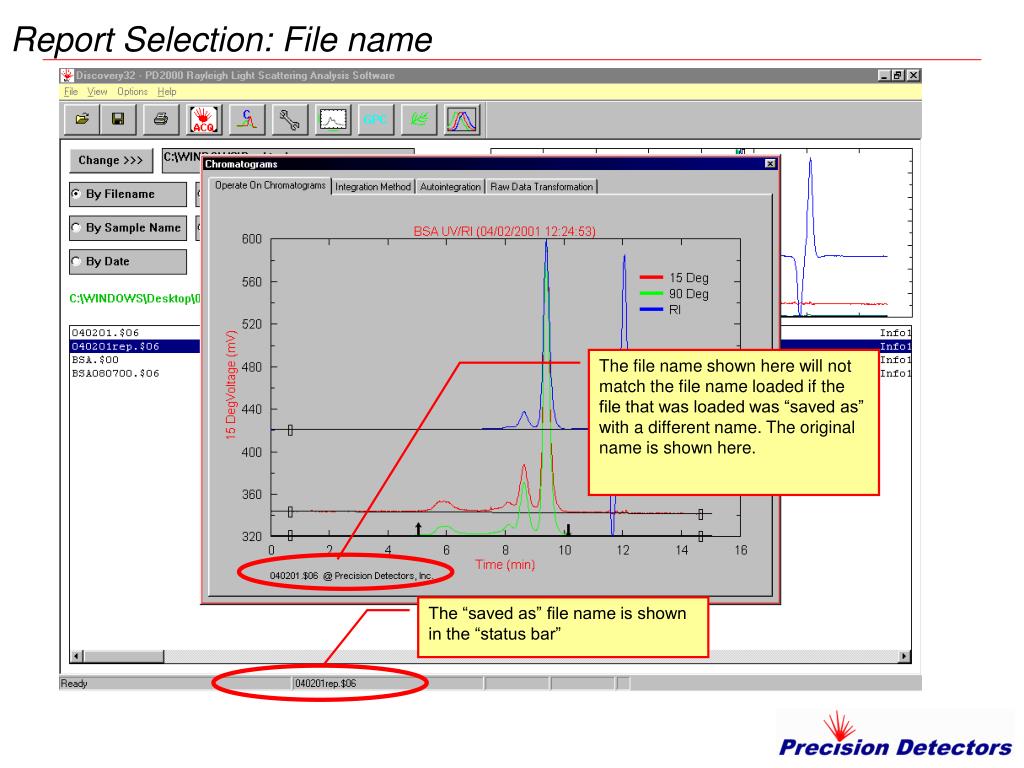1024x768 pixels.
Task: Select the By Sample Name radio option
Action: click(x=128, y=228)
